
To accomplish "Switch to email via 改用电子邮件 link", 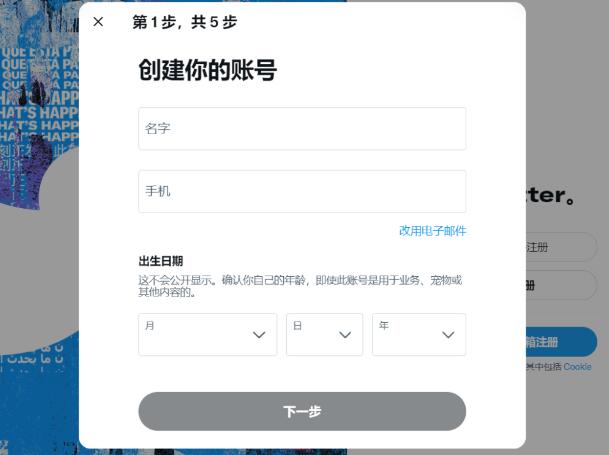I will (432, 231).
